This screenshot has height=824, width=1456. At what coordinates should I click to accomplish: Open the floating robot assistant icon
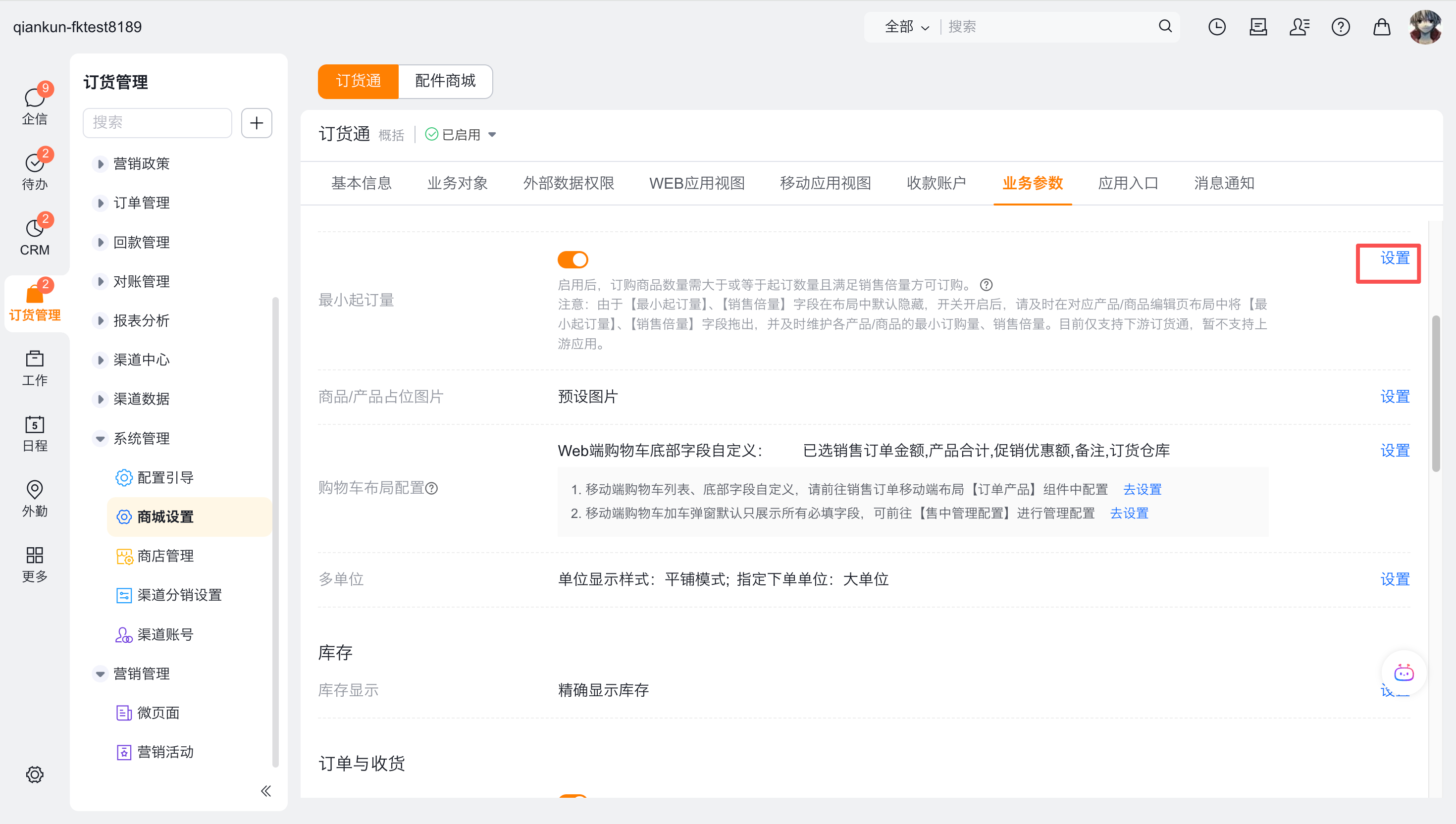point(1404,673)
